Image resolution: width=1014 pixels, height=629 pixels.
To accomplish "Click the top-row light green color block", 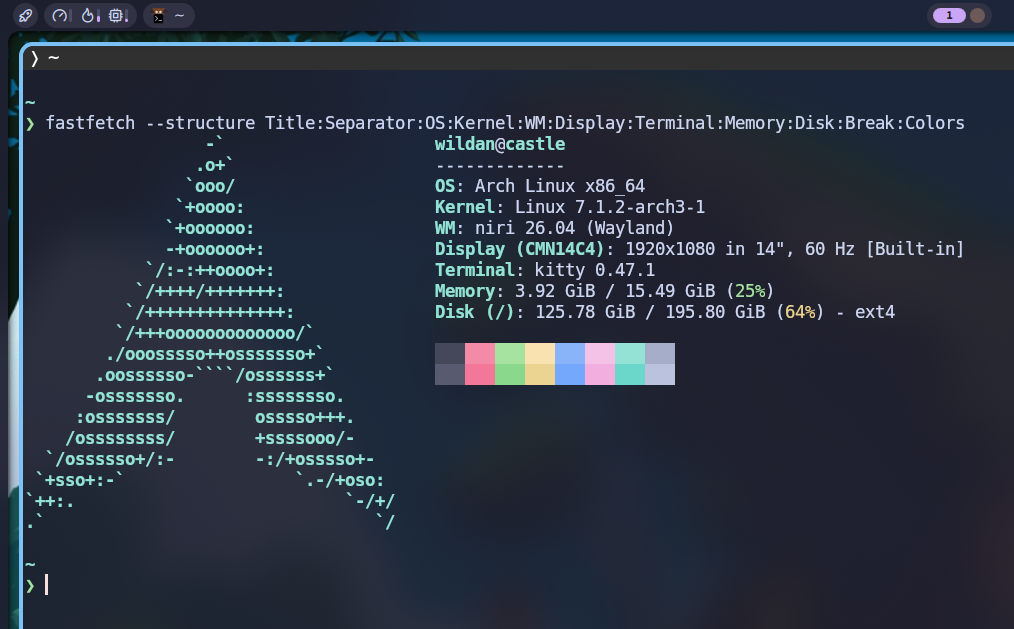I will [510, 354].
